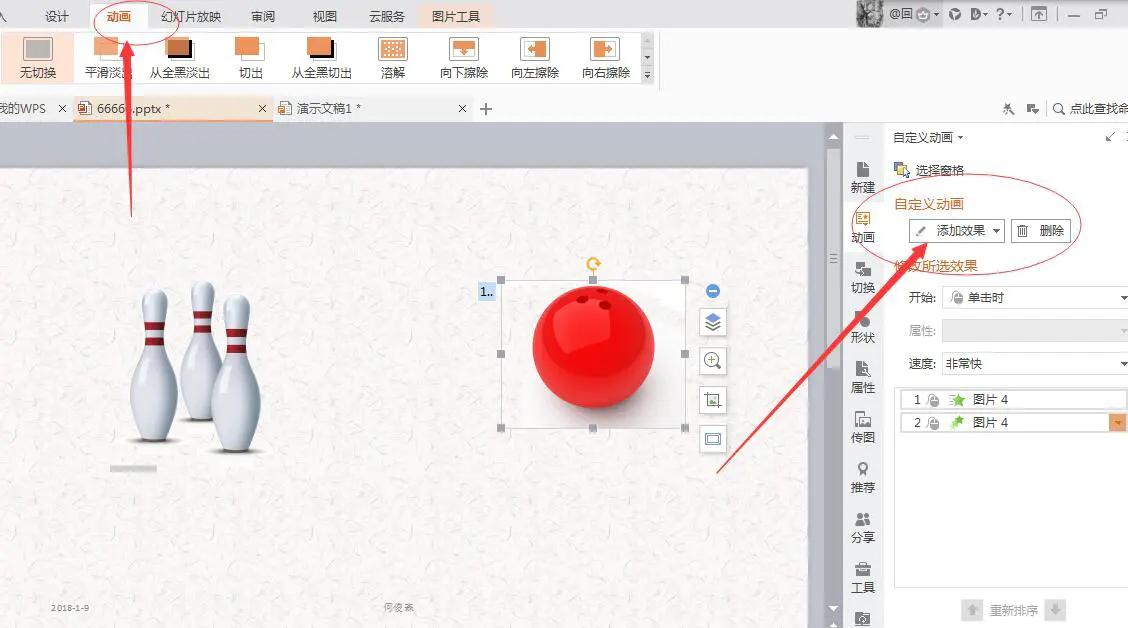
Task: Select animation entry 1 图片 4
Action: (x=1013, y=400)
